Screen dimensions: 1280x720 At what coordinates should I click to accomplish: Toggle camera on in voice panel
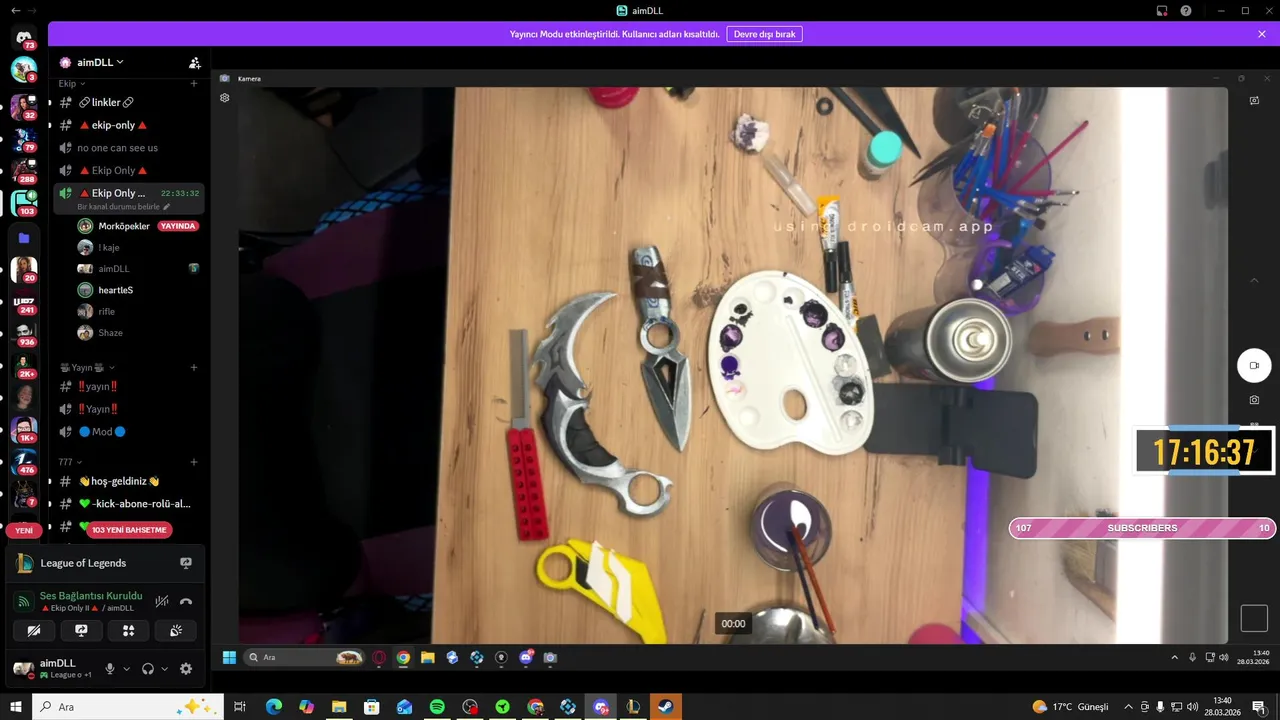coord(33,631)
